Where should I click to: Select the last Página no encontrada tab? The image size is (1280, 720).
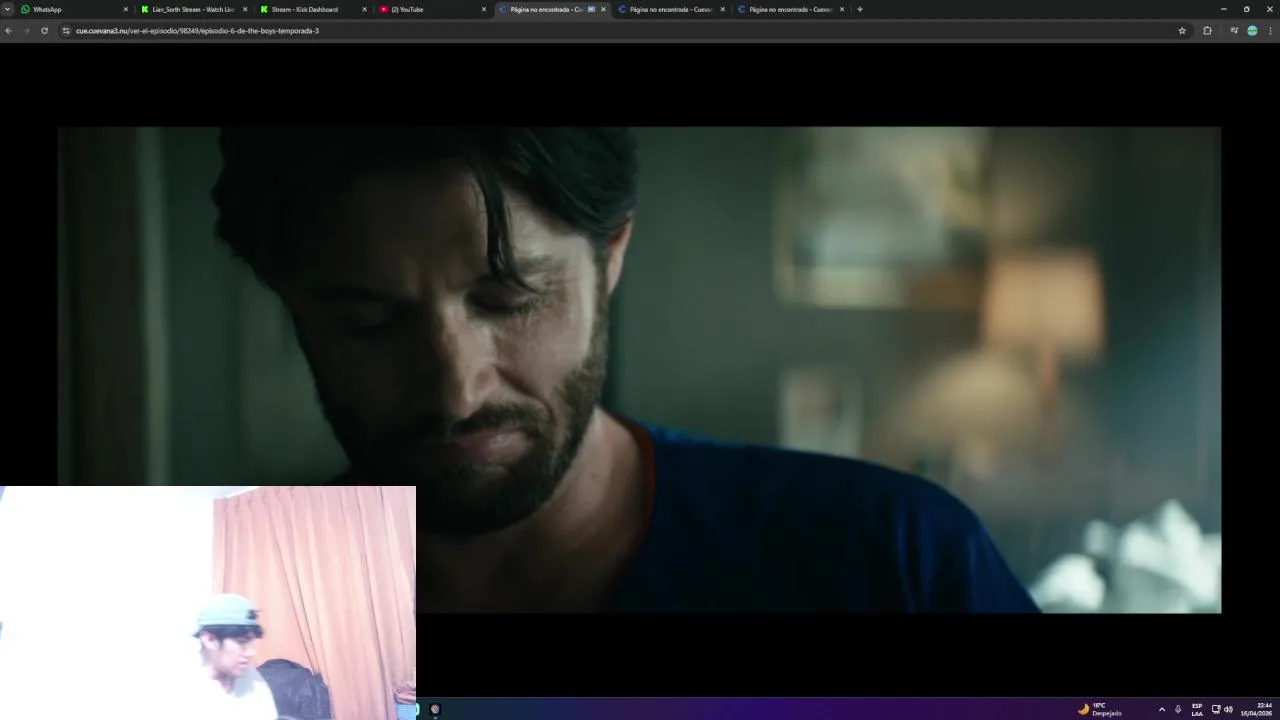(x=790, y=9)
